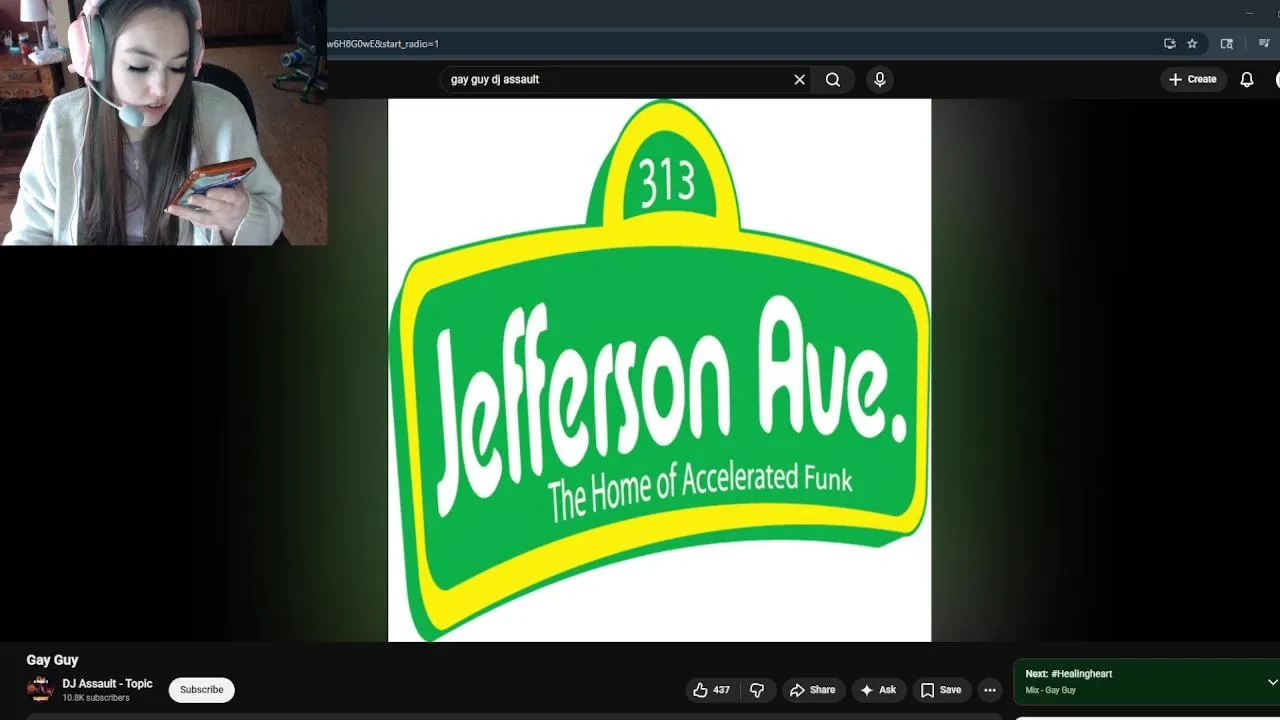The width and height of the screenshot is (1280, 720).
Task: Click DJ Assault channel avatar
Action: coord(40,689)
